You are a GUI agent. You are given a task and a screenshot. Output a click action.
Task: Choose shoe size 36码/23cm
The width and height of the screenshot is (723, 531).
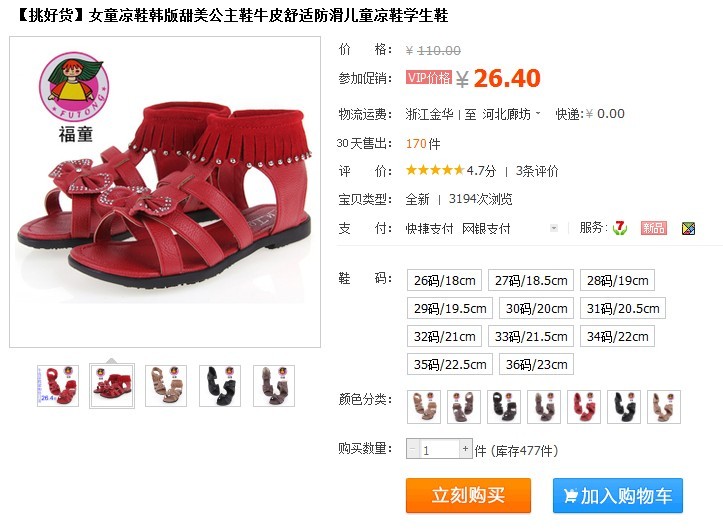click(x=536, y=365)
